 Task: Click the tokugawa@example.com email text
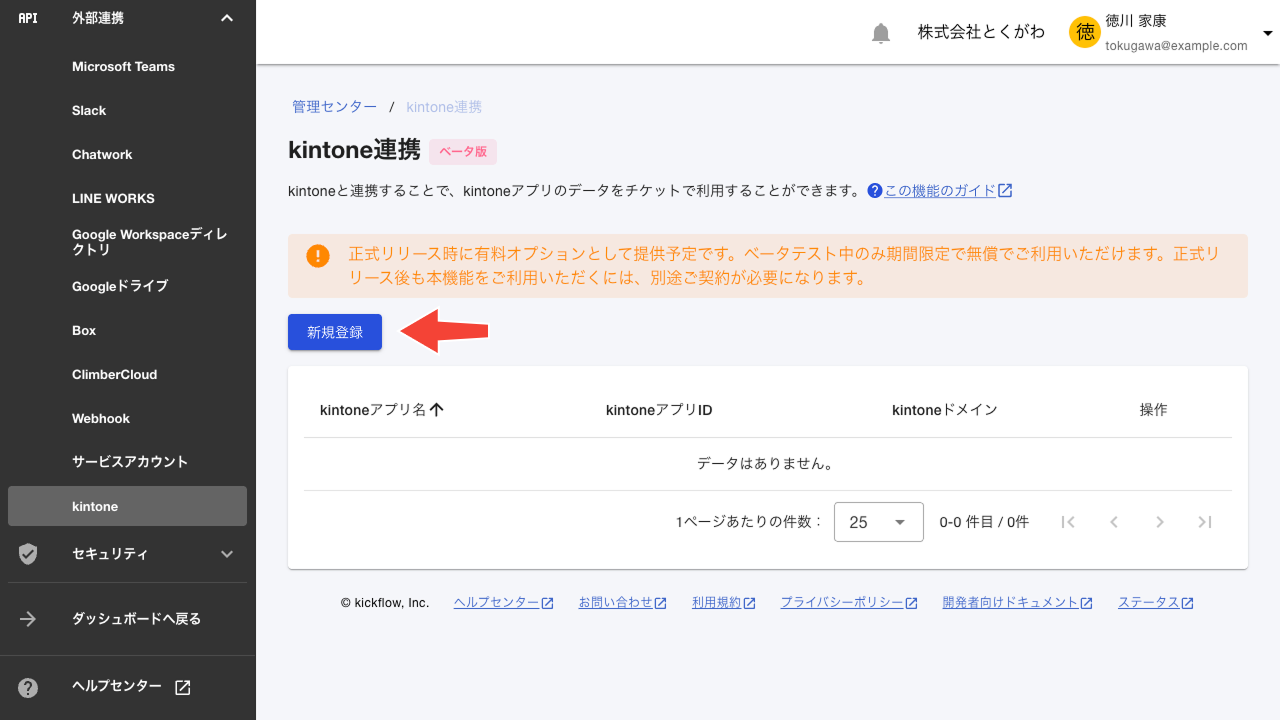point(1176,46)
